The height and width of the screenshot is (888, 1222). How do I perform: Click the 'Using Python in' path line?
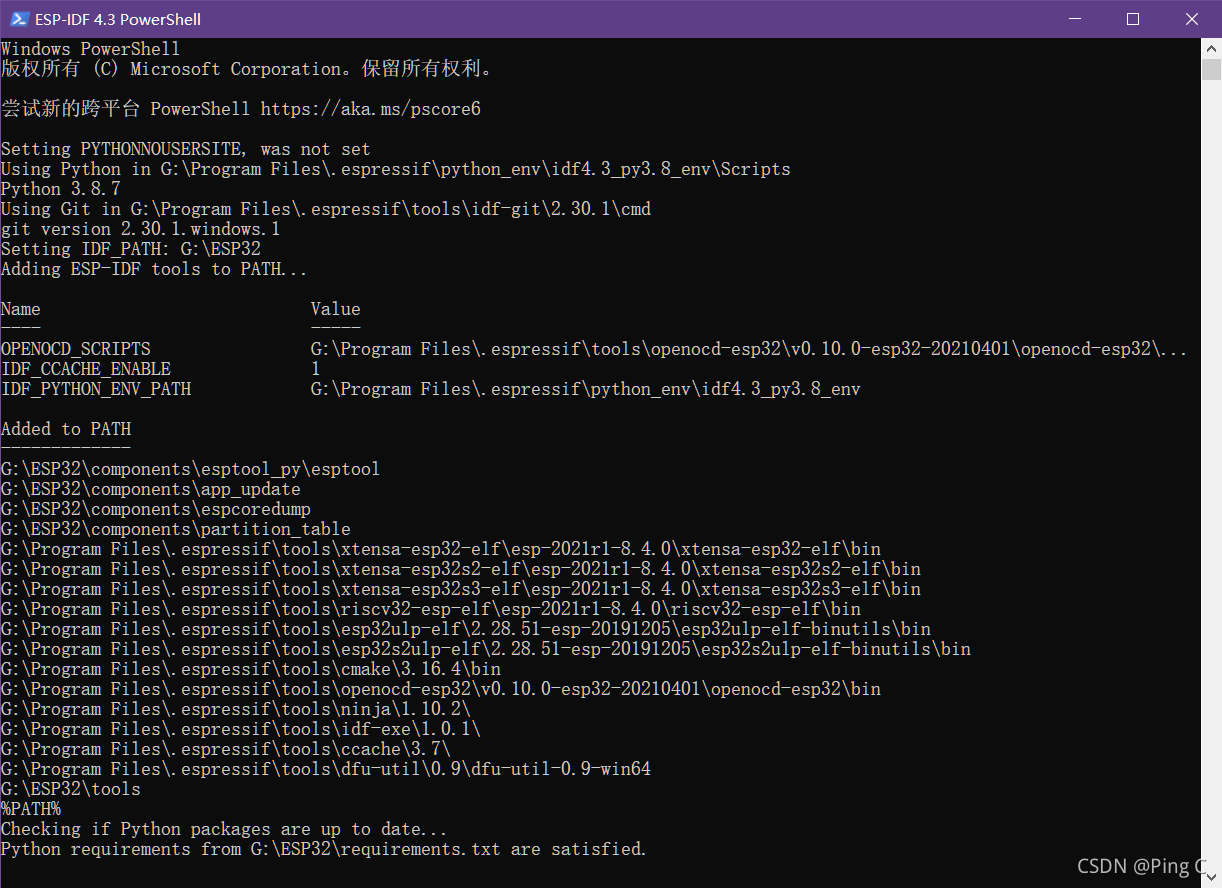pos(396,169)
